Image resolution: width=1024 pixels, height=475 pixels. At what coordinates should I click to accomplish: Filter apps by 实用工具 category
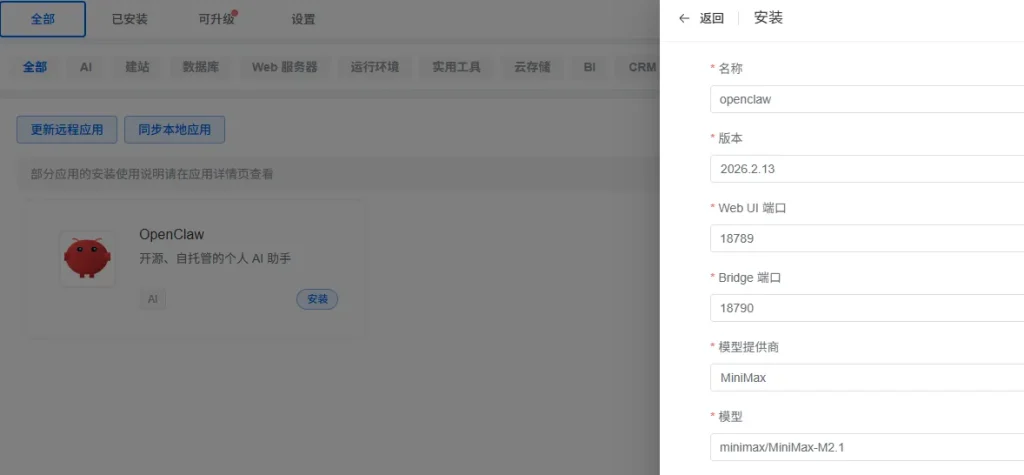pos(456,67)
